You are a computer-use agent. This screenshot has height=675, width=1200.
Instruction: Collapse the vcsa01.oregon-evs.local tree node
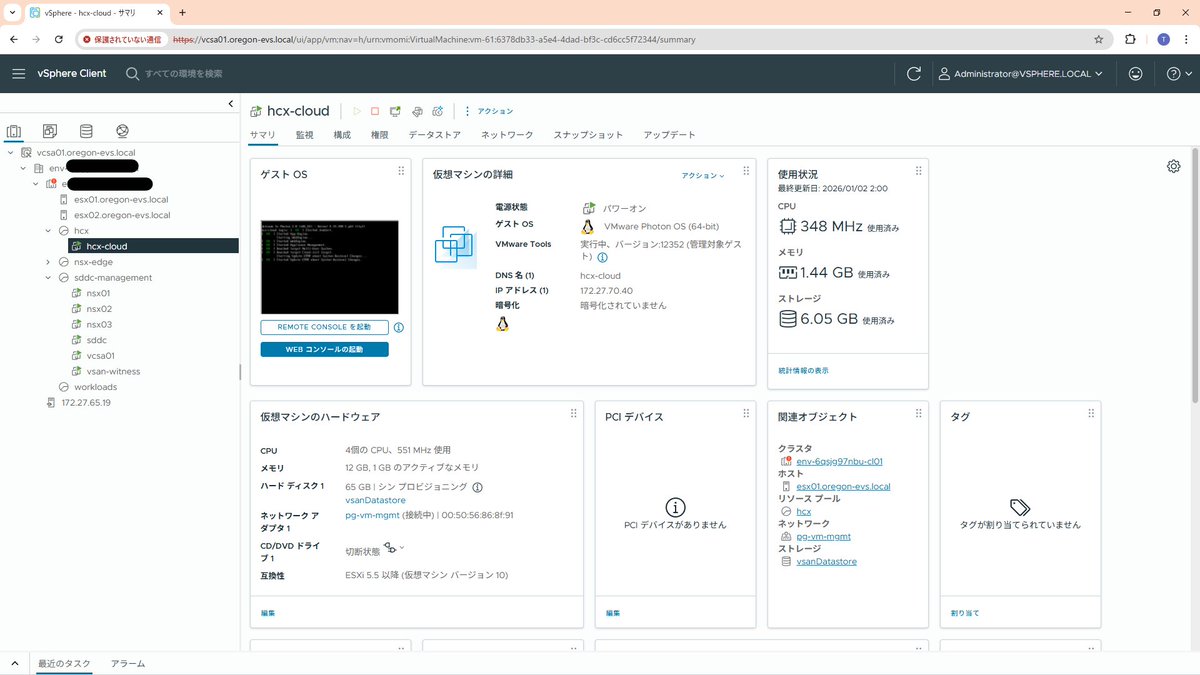(x=10, y=153)
